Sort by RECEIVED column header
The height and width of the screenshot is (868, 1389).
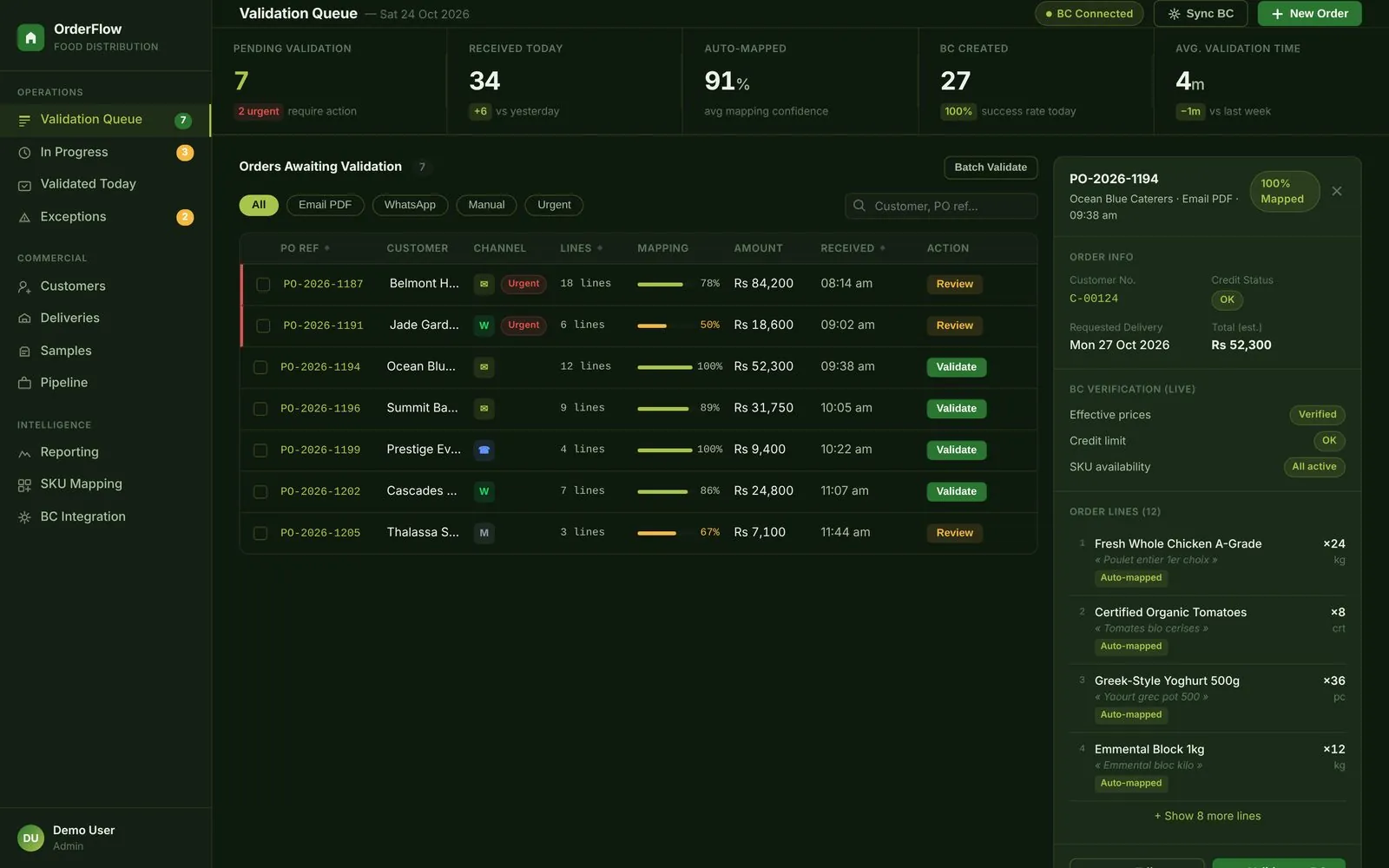point(852,248)
